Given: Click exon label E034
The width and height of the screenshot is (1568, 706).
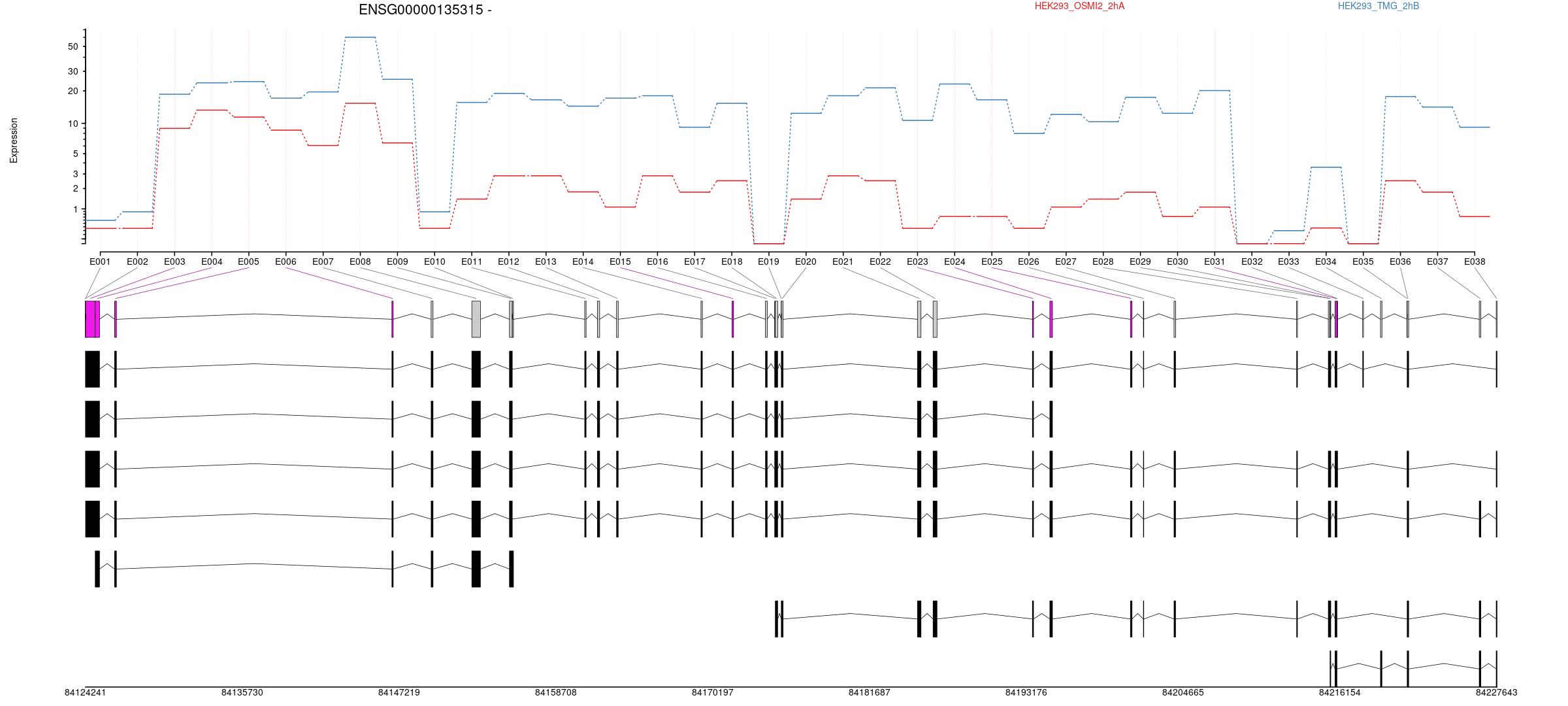Looking at the screenshot, I should coord(1326,261).
